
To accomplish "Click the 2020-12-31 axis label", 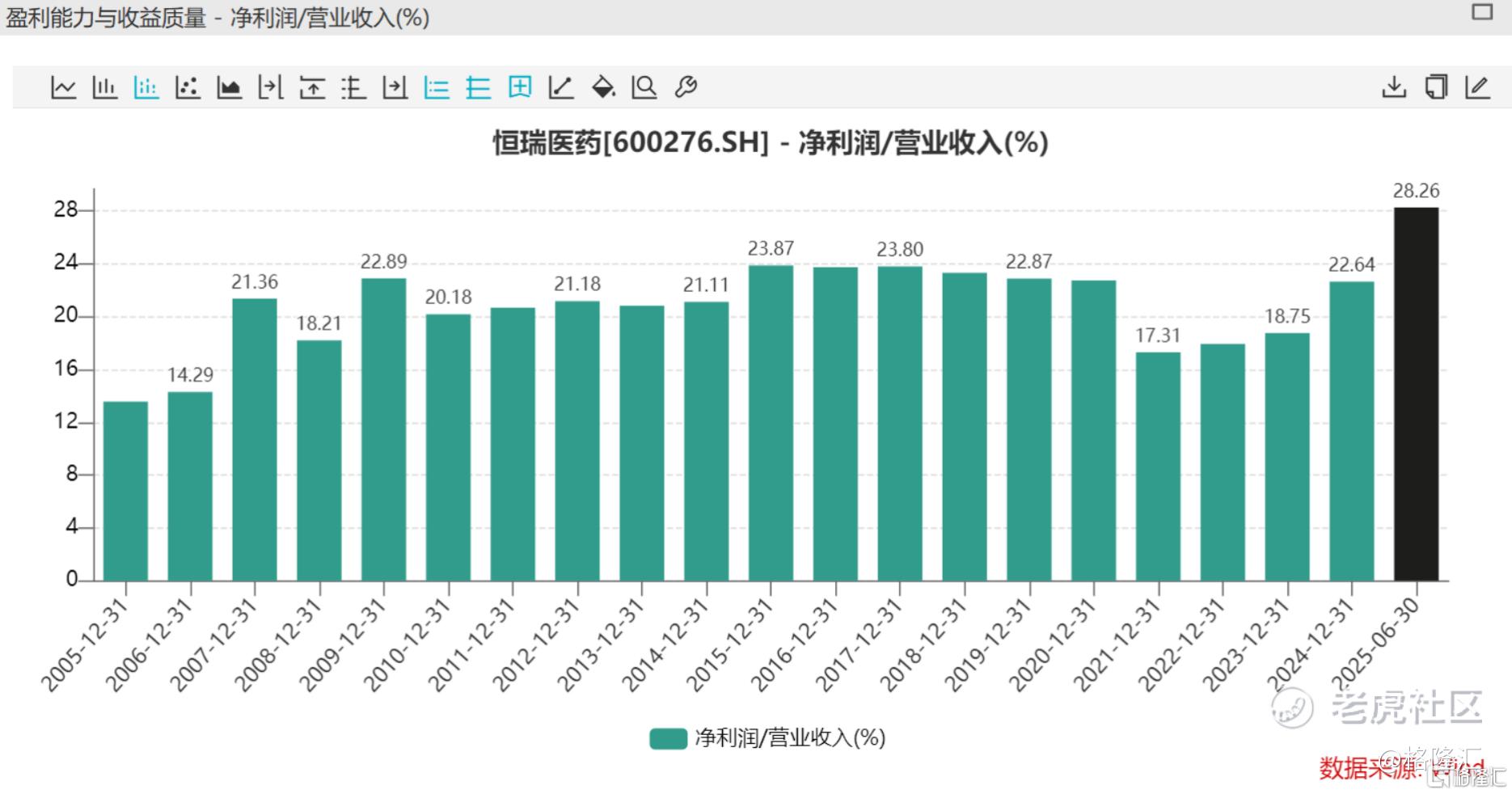I will tap(1054, 644).
